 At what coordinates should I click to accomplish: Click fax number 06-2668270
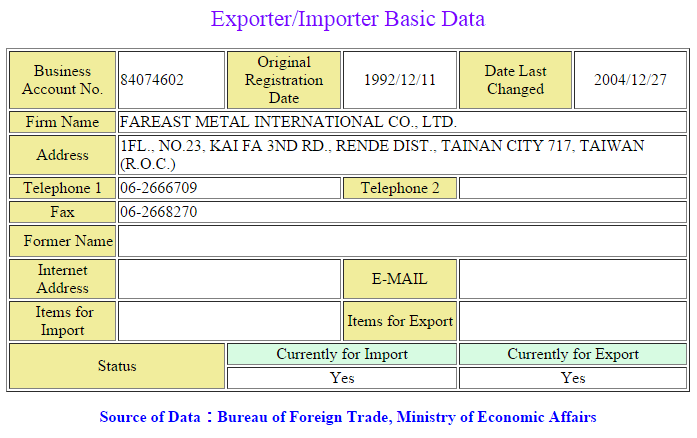(x=158, y=212)
